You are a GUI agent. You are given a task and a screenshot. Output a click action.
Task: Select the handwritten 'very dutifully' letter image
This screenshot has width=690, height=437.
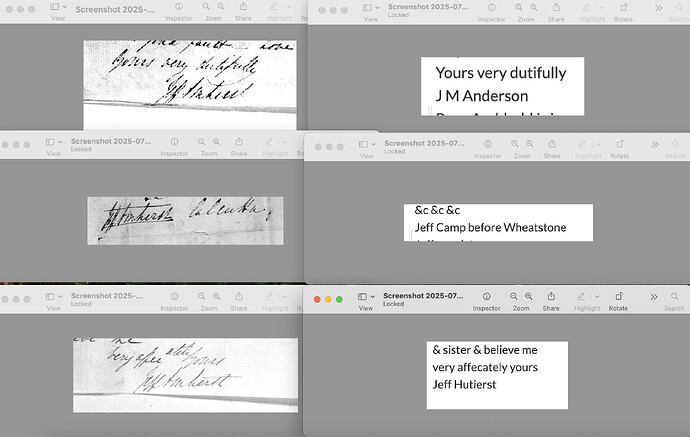(190, 85)
